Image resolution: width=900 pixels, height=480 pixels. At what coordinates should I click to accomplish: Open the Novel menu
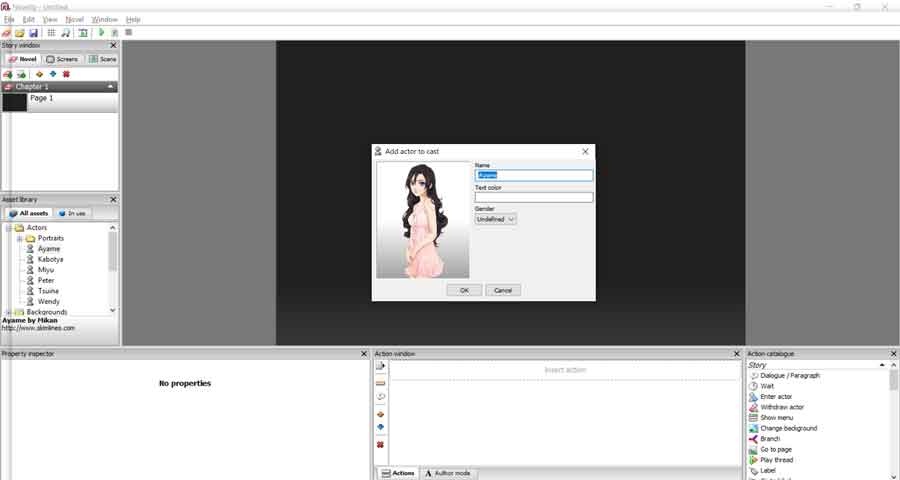click(x=75, y=20)
